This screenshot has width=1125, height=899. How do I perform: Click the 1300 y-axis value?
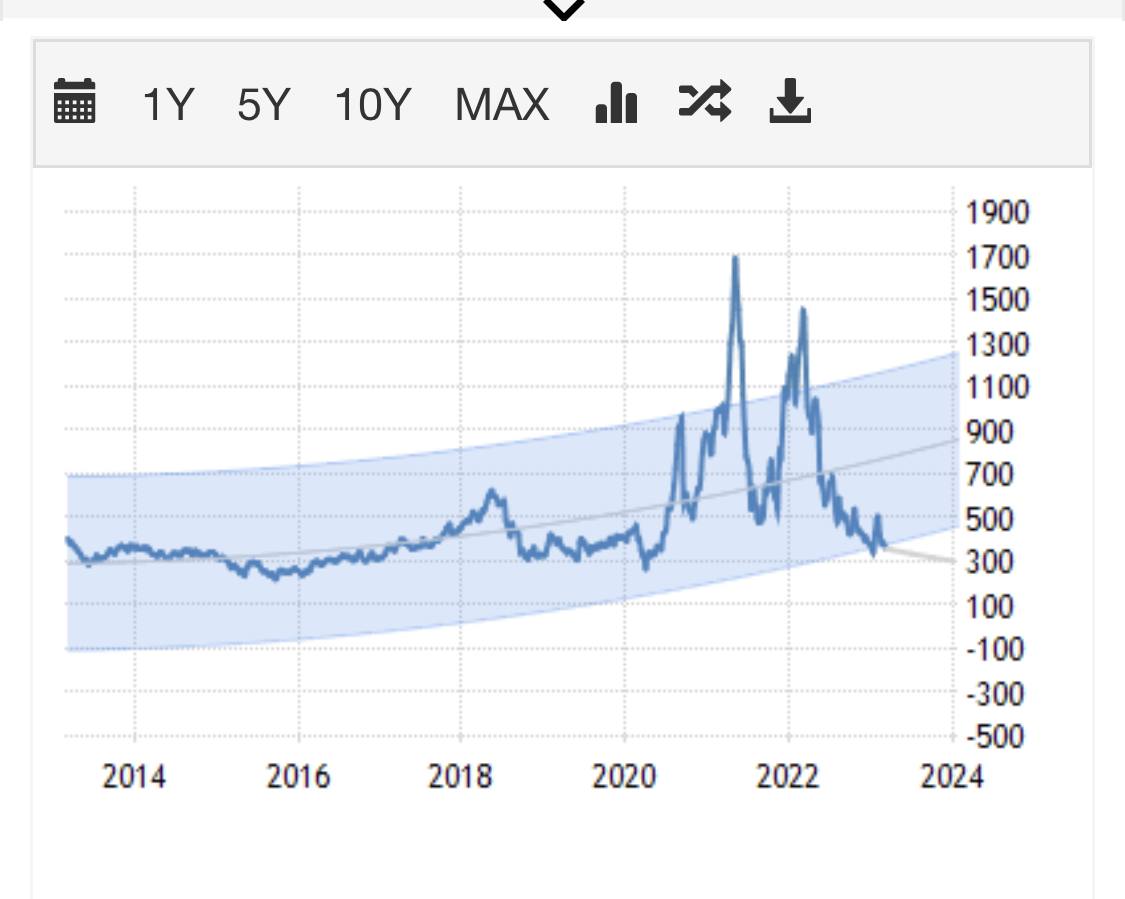997,344
